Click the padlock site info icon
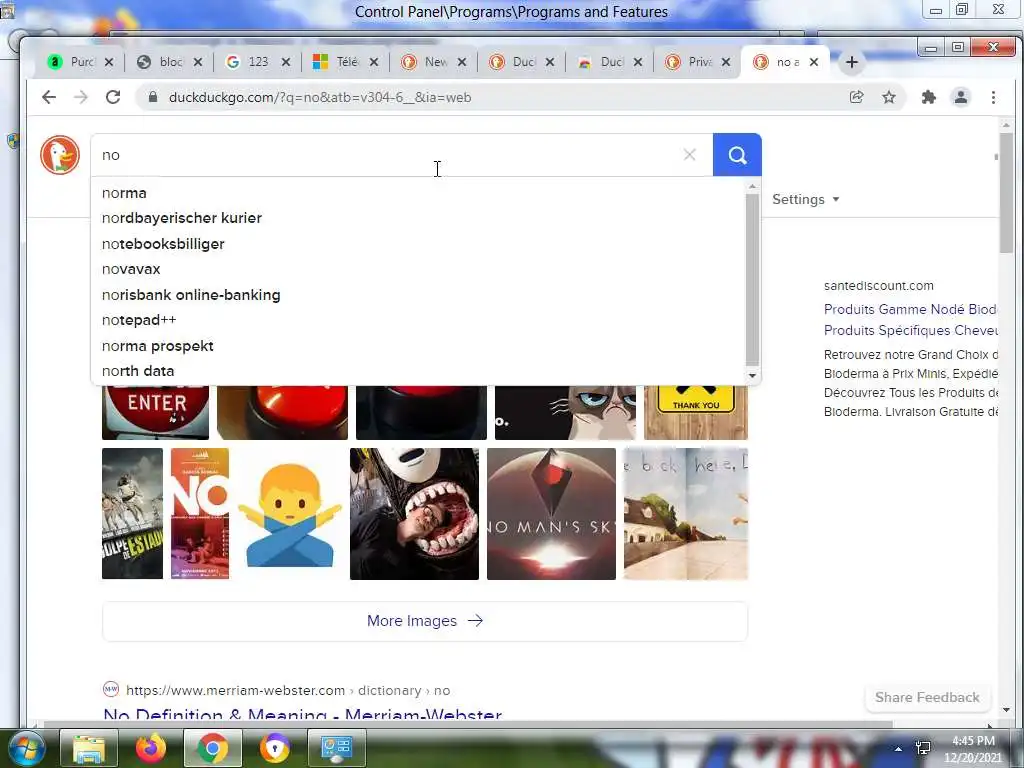This screenshot has height=768, width=1024. tap(153, 97)
